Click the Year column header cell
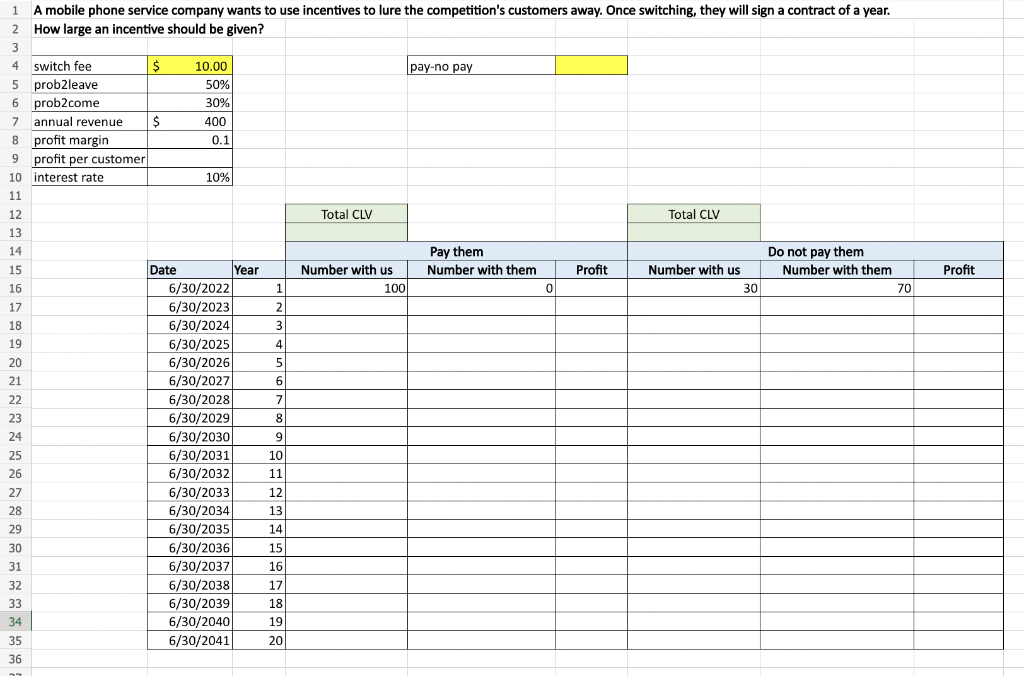The image size is (1024, 676). (258, 270)
